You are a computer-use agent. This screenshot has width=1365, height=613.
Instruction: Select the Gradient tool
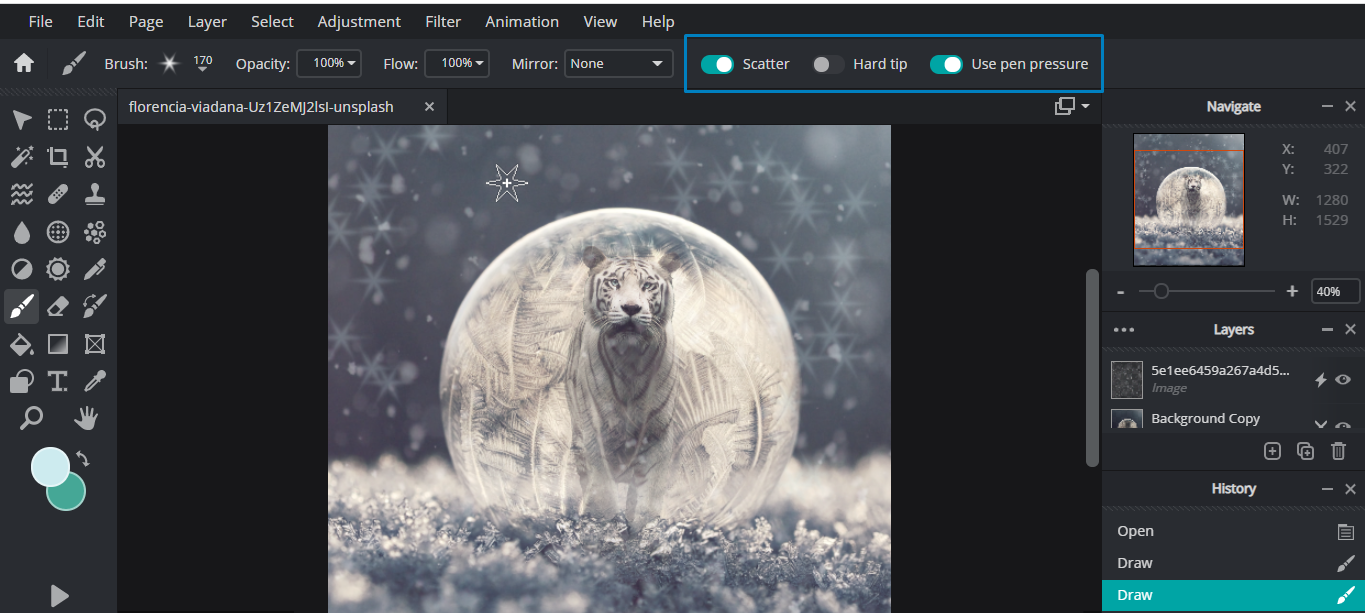tap(57, 344)
